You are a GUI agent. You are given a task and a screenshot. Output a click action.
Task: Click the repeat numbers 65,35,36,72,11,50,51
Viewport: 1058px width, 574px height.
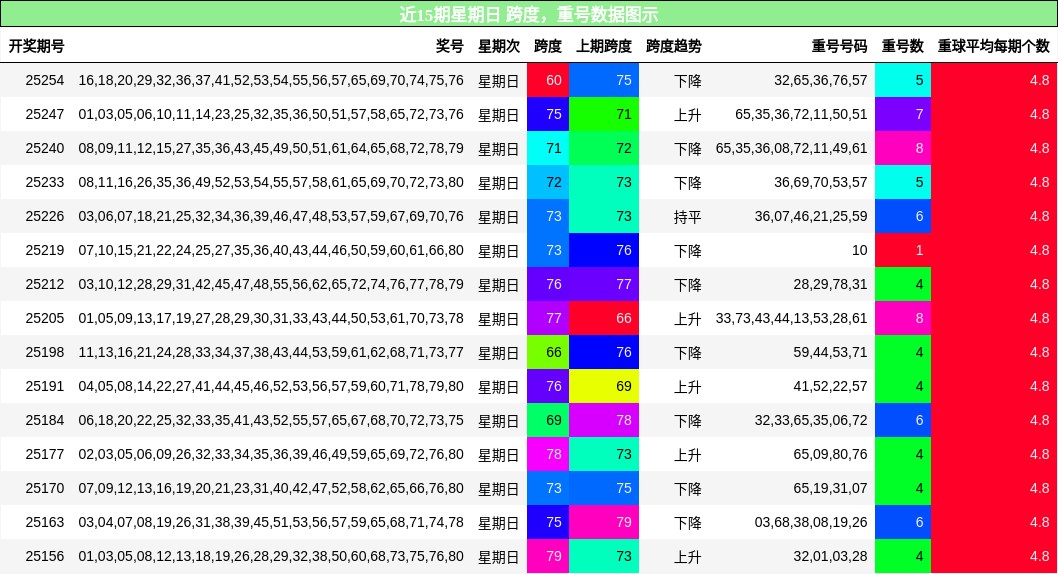801,114
